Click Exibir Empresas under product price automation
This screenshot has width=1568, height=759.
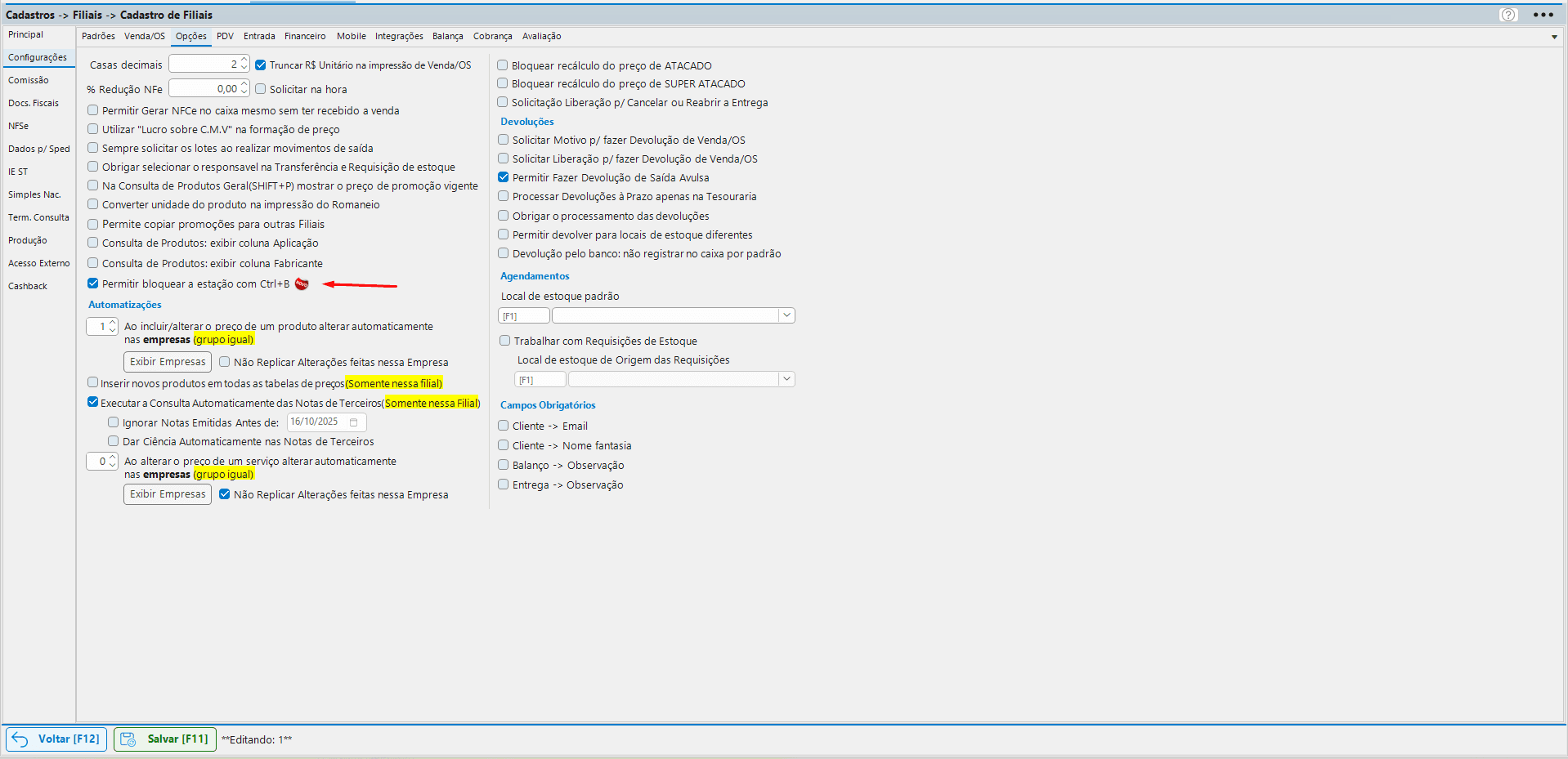click(168, 362)
